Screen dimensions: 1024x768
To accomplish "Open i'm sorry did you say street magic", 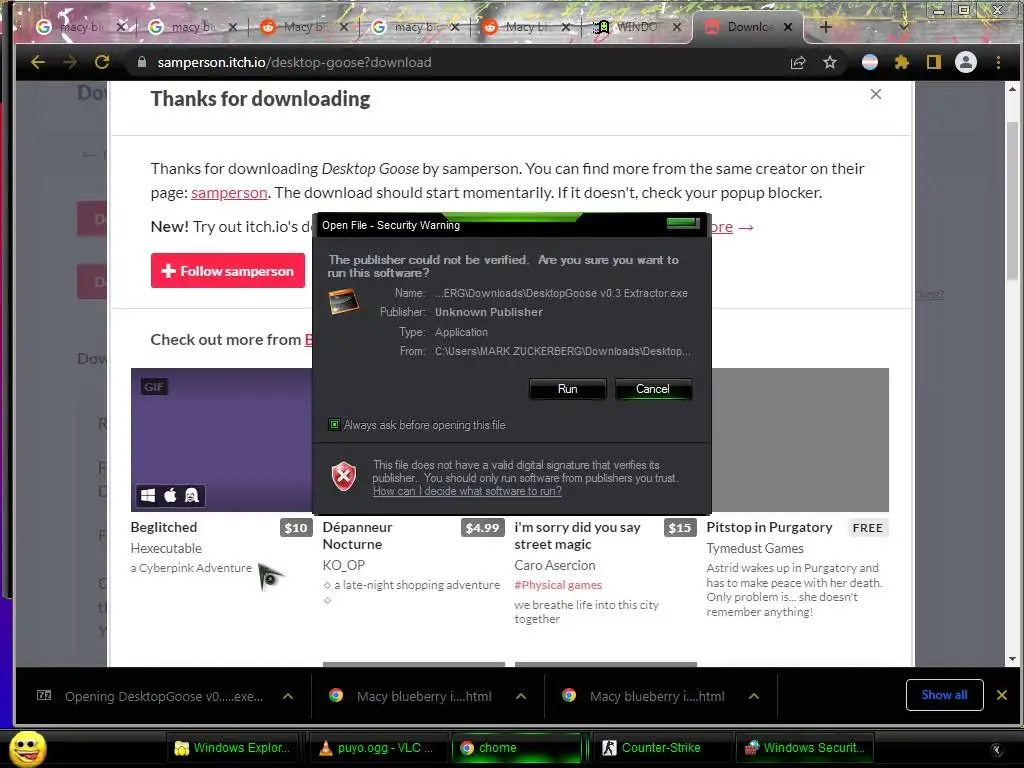I will [x=577, y=536].
